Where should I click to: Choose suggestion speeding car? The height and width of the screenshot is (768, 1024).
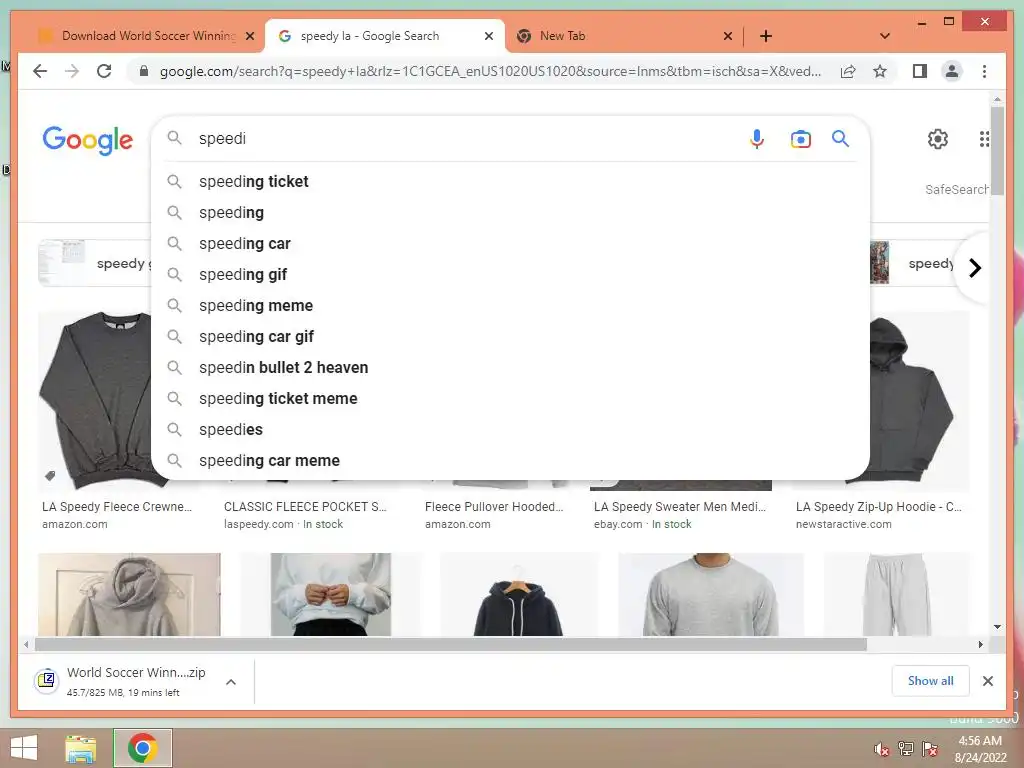510,244
